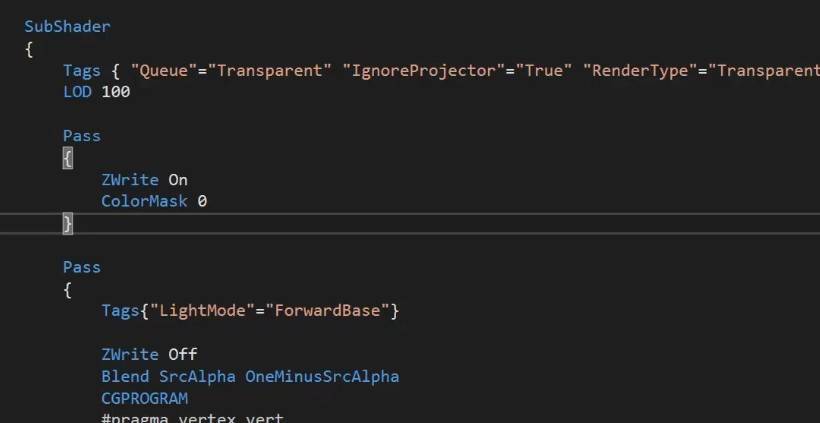Click the "IgnoreProjector" string
This screenshot has height=423, width=820.
point(424,71)
